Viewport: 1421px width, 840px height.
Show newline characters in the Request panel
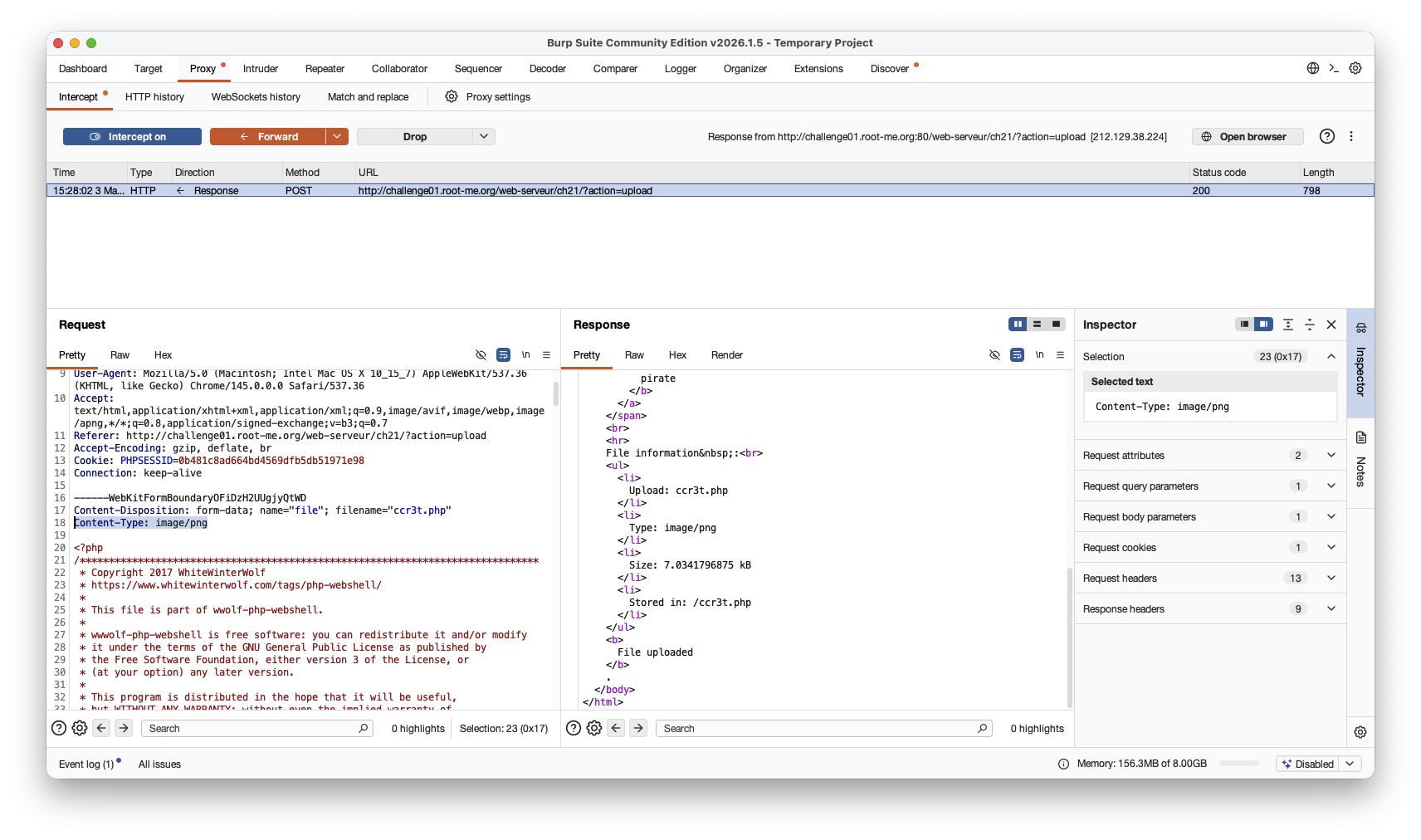[525, 354]
